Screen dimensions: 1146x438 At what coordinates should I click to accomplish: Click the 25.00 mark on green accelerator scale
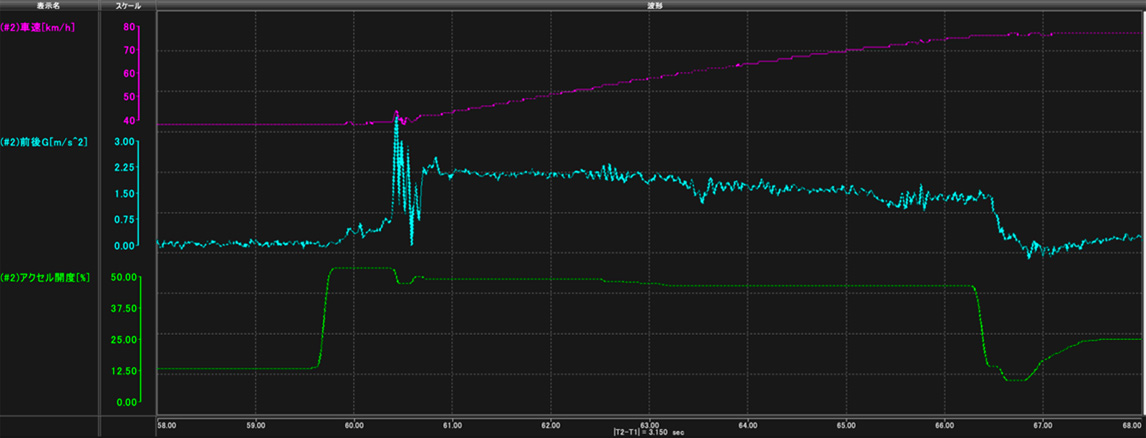tap(124, 340)
